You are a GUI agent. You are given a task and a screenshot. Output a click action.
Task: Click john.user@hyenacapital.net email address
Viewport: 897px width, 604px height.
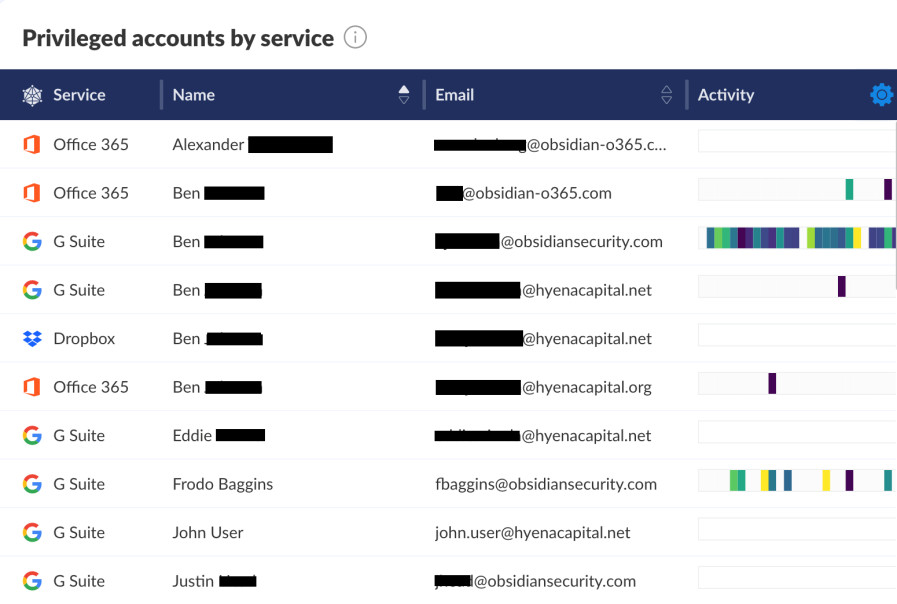(x=532, y=532)
